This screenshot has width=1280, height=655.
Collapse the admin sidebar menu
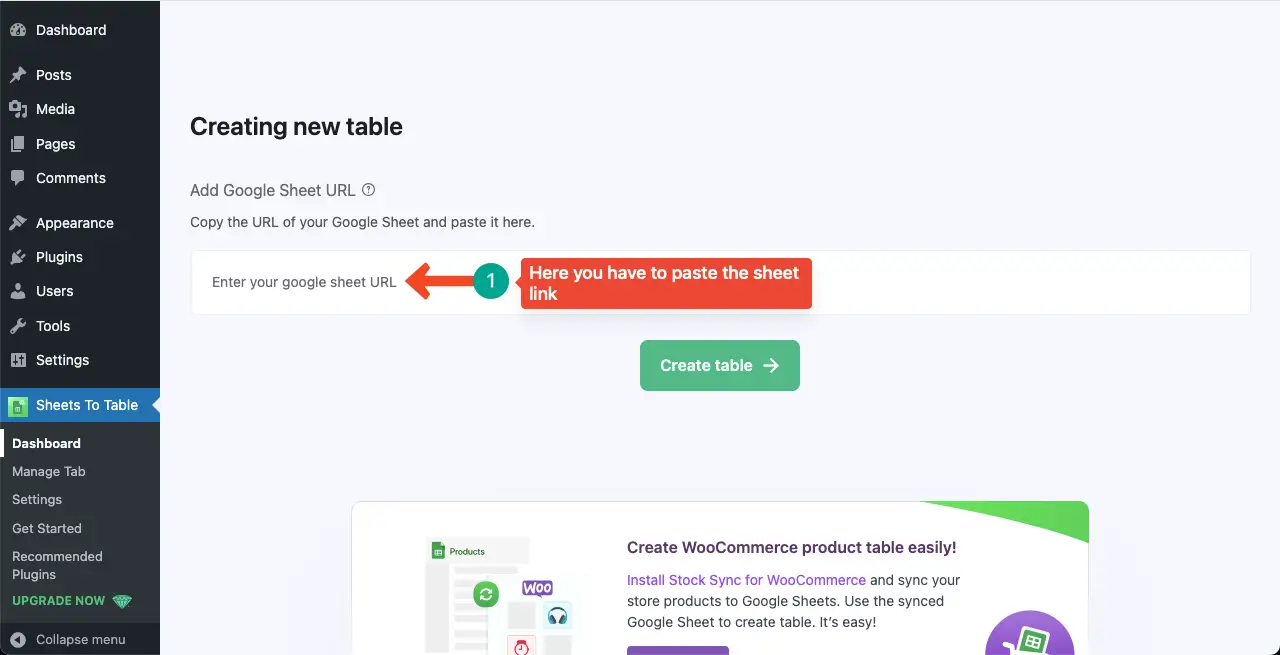point(68,640)
